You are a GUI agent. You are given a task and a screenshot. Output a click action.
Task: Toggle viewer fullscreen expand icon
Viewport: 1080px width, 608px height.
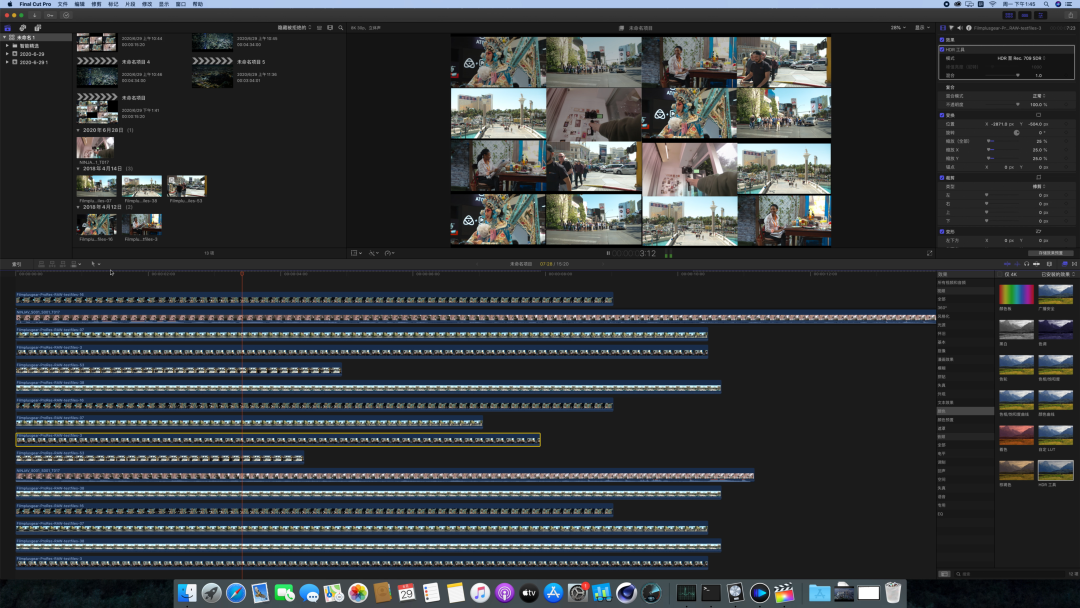click(x=929, y=253)
